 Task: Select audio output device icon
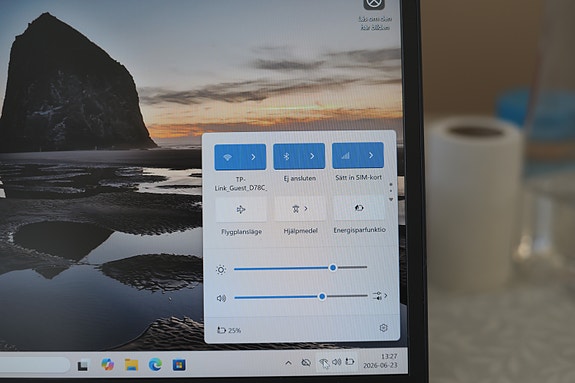(380, 296)
